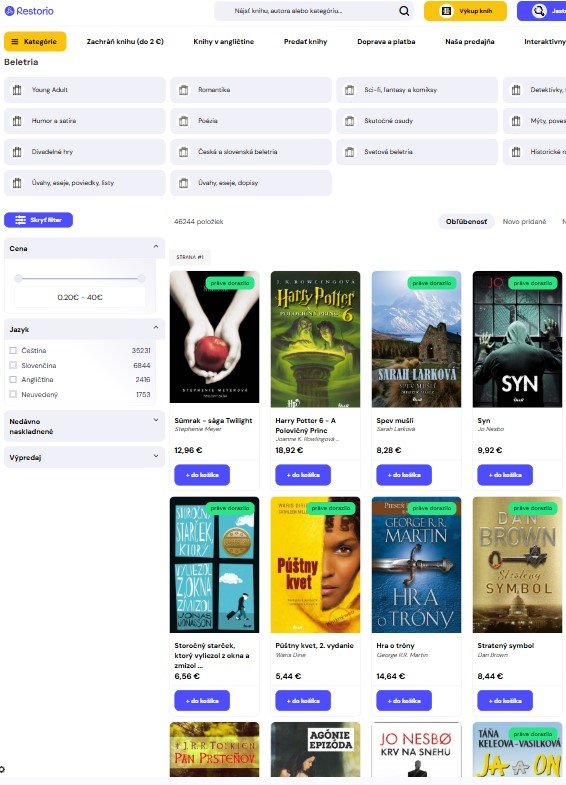
Task: Click the Historické romány category icon
Action: 516,152
